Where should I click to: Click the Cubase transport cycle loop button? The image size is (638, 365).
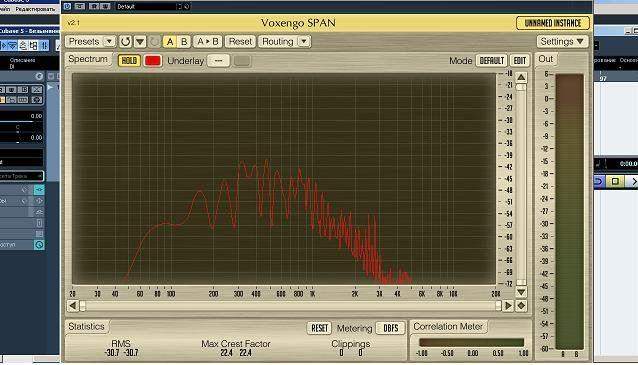click(599, 181)
